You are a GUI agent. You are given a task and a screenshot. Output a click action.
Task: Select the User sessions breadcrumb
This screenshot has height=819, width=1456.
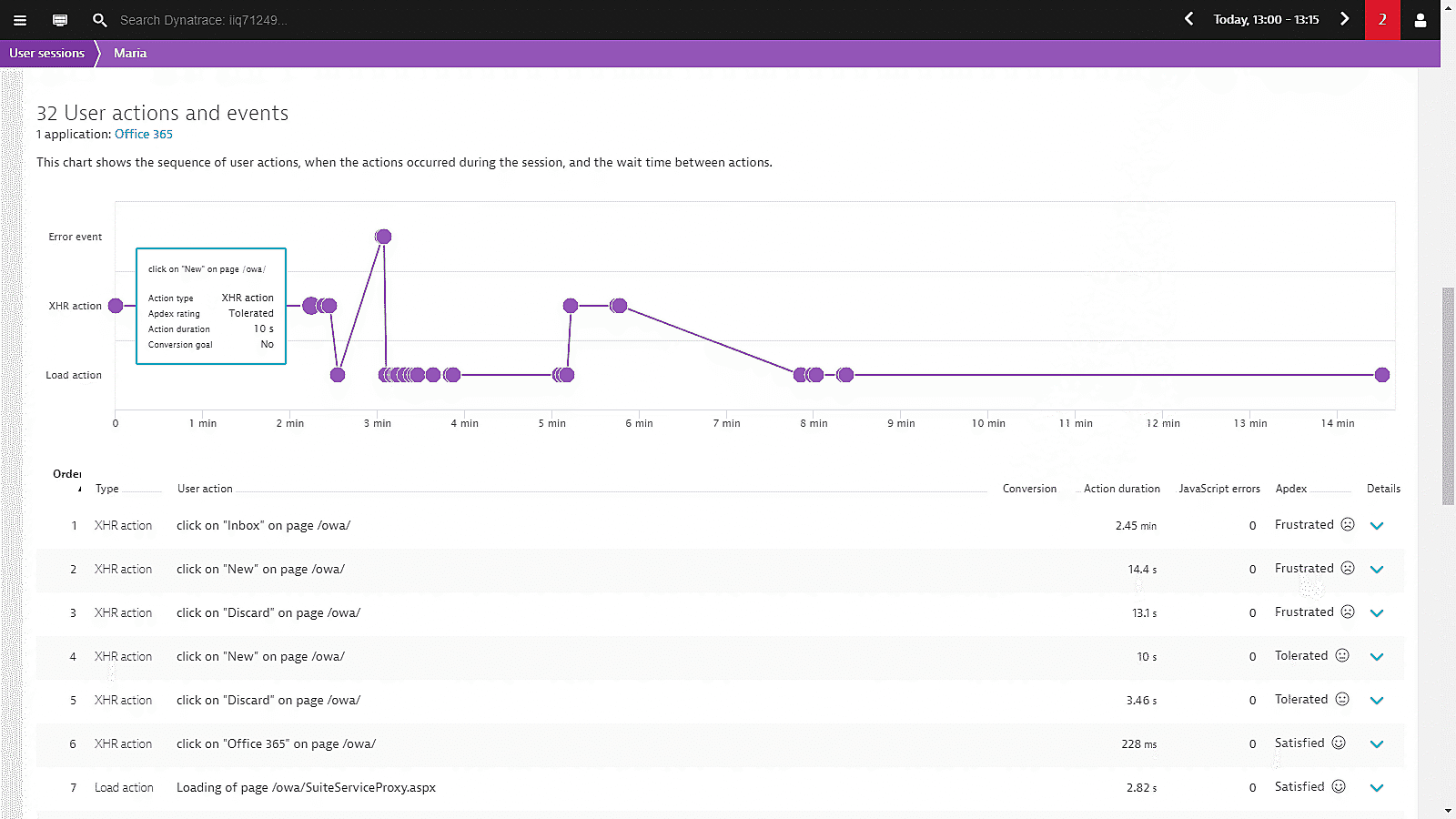click(x=46, y=54)
